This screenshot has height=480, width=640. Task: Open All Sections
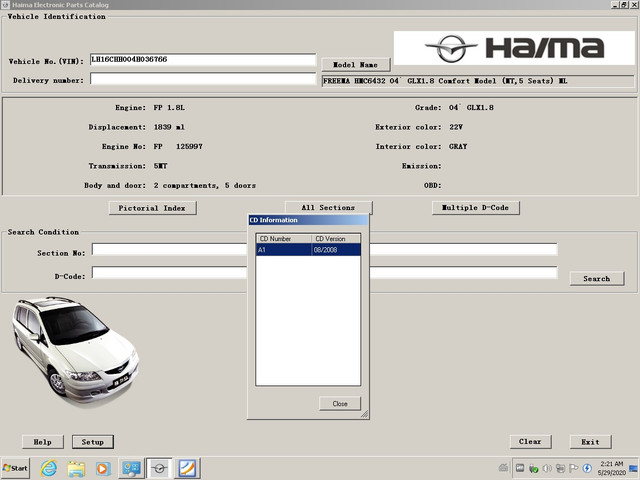tap(328, 208)
